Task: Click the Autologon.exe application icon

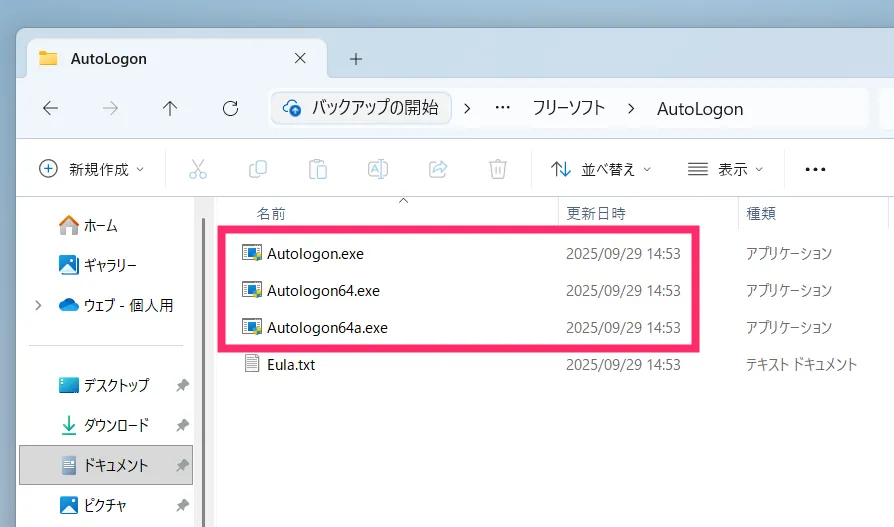Action: coord(252,253)
